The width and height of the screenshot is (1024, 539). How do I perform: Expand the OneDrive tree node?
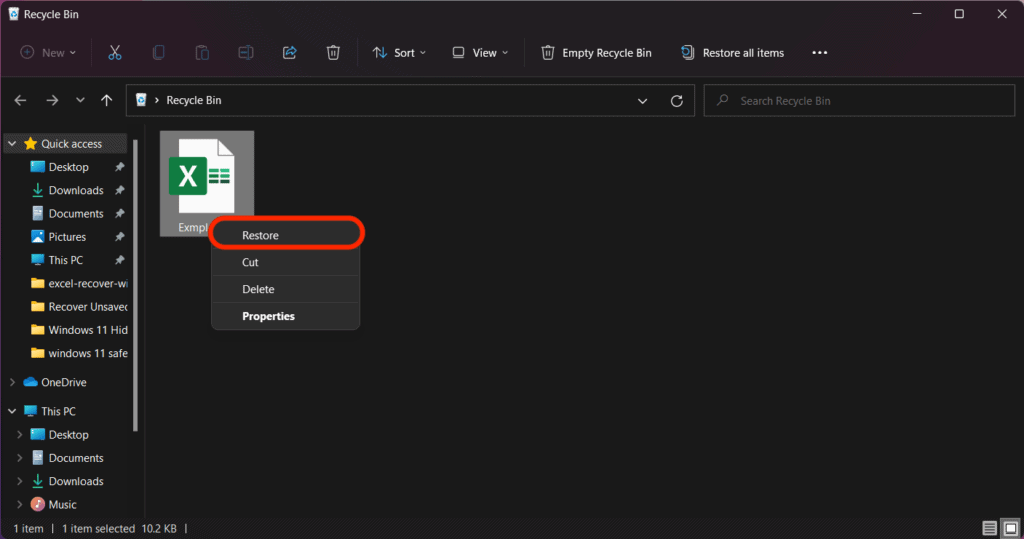[x=12, y=382]
